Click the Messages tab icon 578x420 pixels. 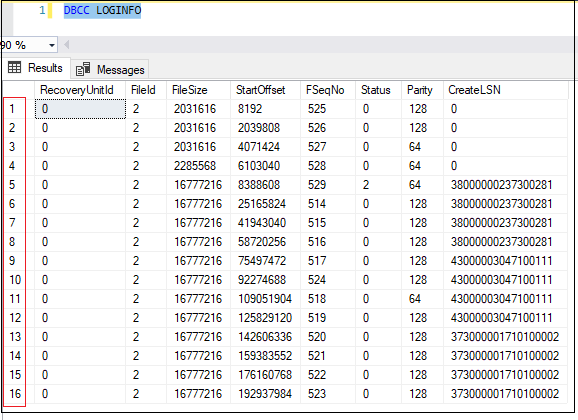tap(83, 69)
